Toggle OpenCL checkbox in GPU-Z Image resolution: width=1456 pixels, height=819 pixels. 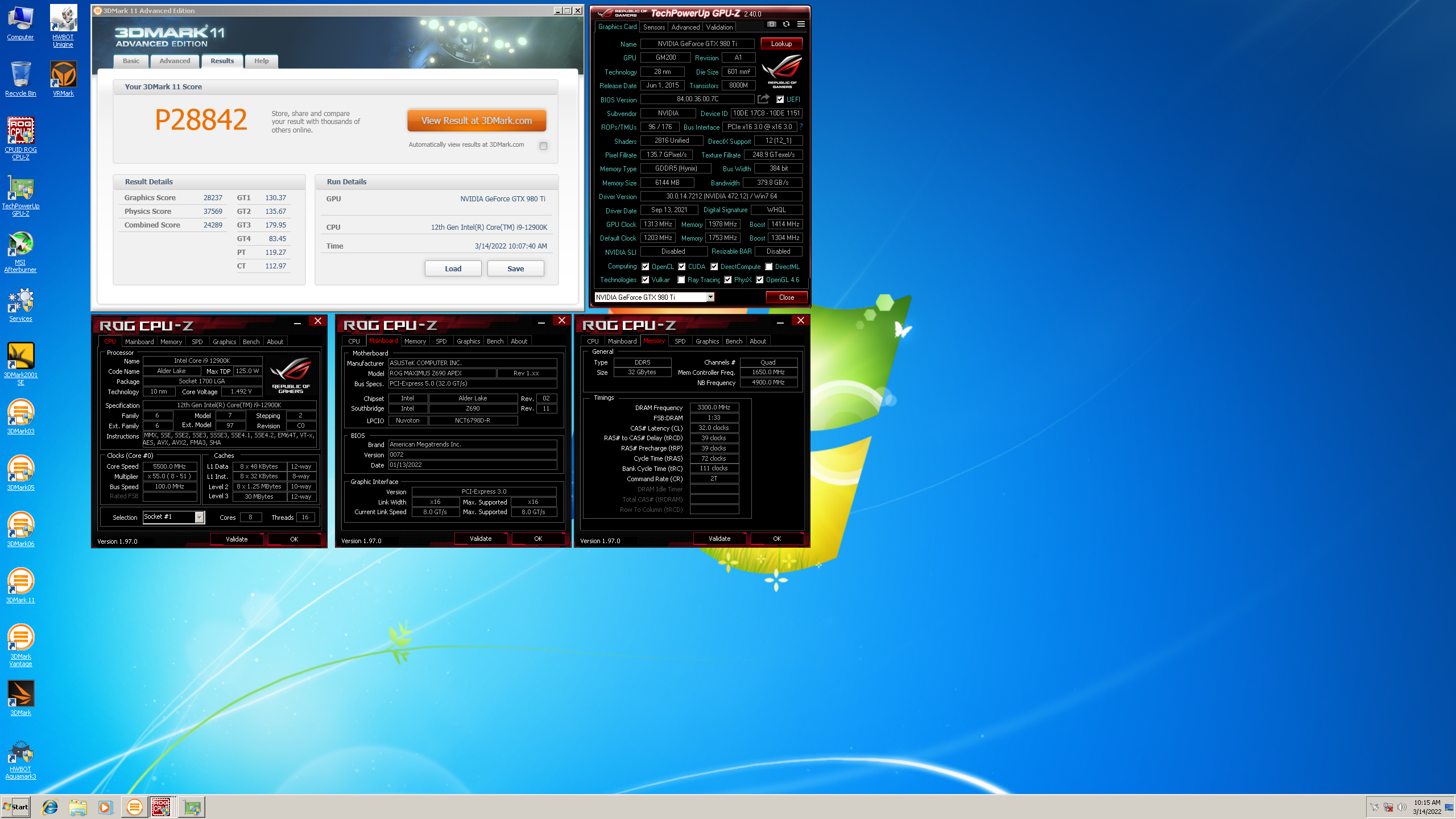(x=646, y=267)
